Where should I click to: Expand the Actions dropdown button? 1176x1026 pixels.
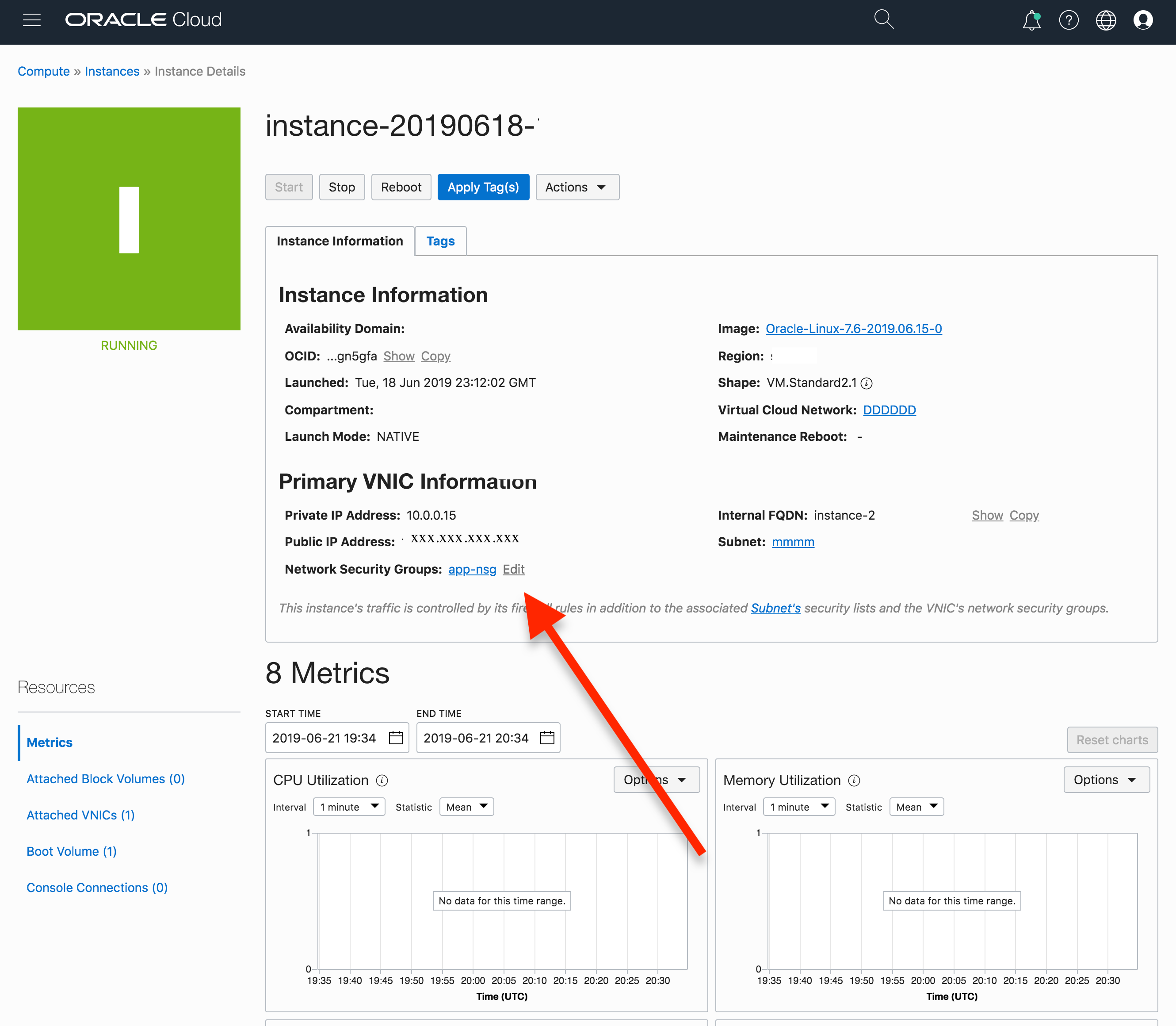click(577, 187)
